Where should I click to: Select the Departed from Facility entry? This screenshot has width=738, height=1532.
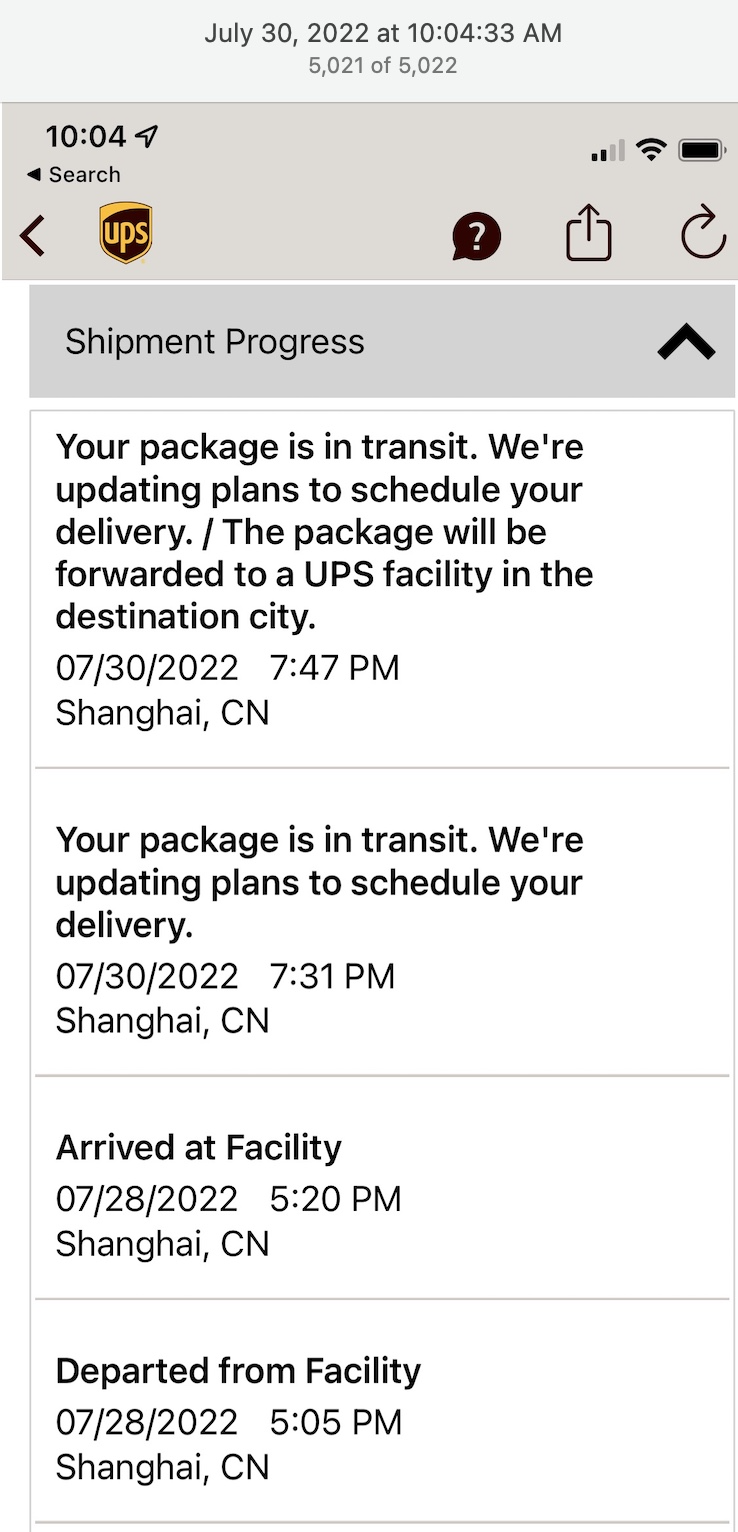tap(382, 1412)
